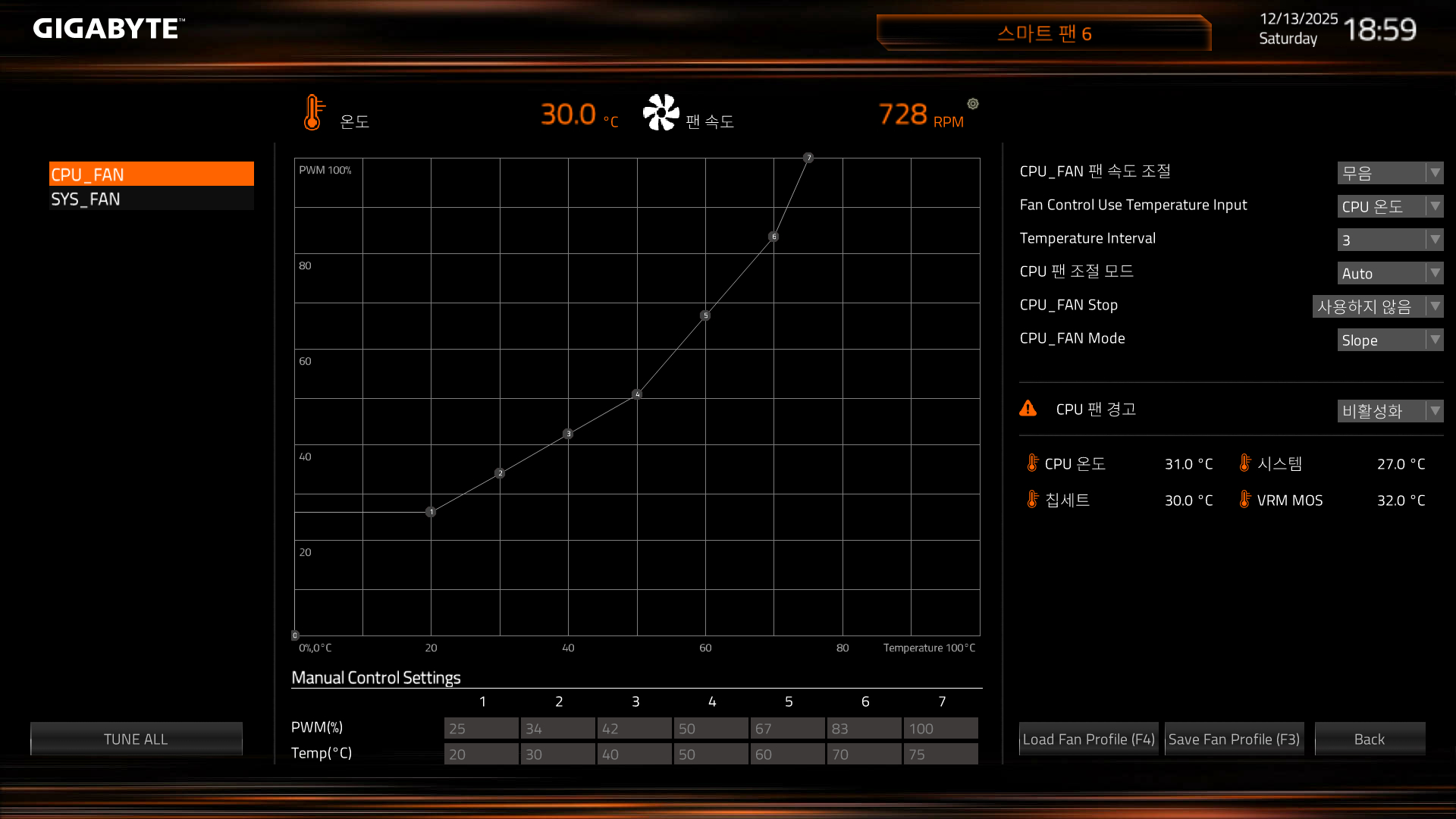Open the CPU_FAN Stop dropdown
This screenshot has height=819, width=1456.
point(1377,306)
